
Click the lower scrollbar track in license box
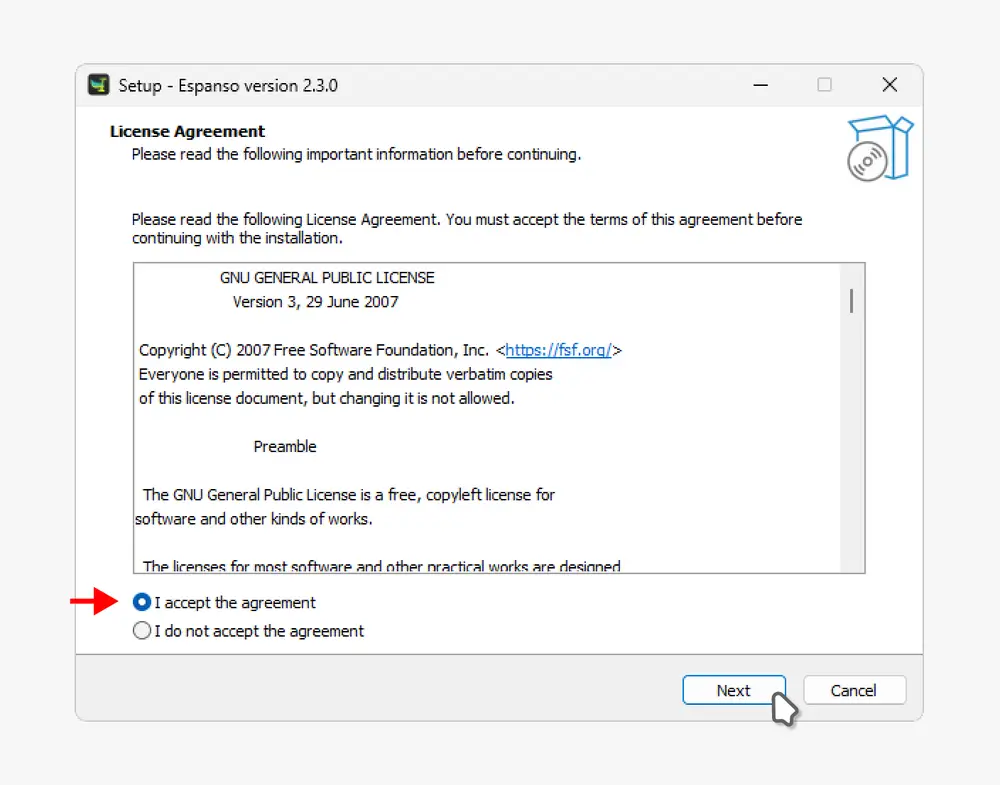tap(851, 480)
